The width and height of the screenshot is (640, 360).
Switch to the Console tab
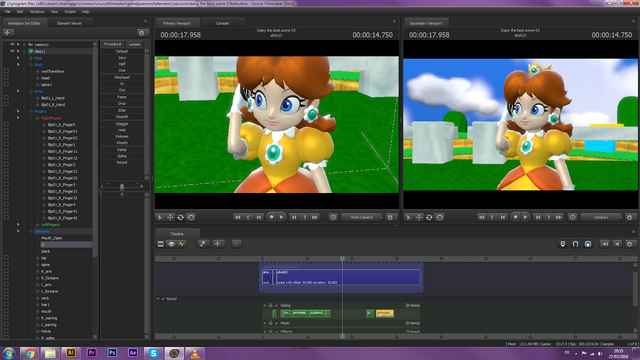222,23
